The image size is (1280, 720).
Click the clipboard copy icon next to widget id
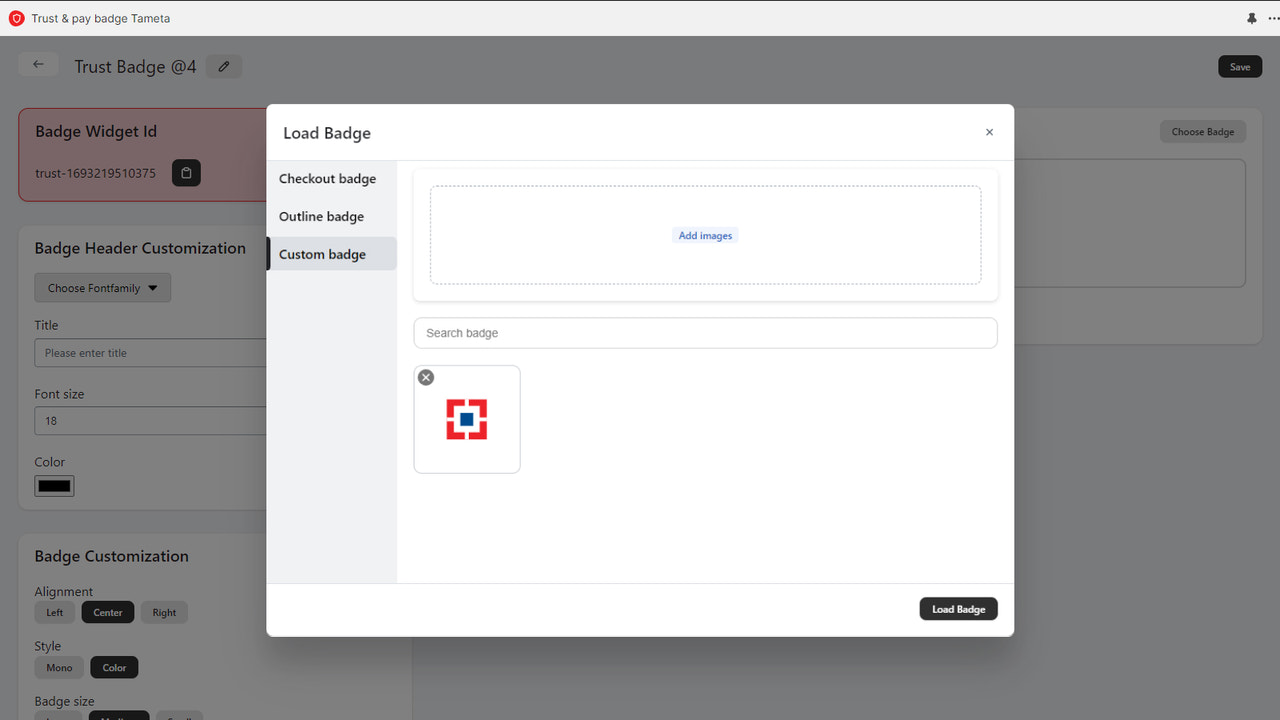click(x=186, y=172)
